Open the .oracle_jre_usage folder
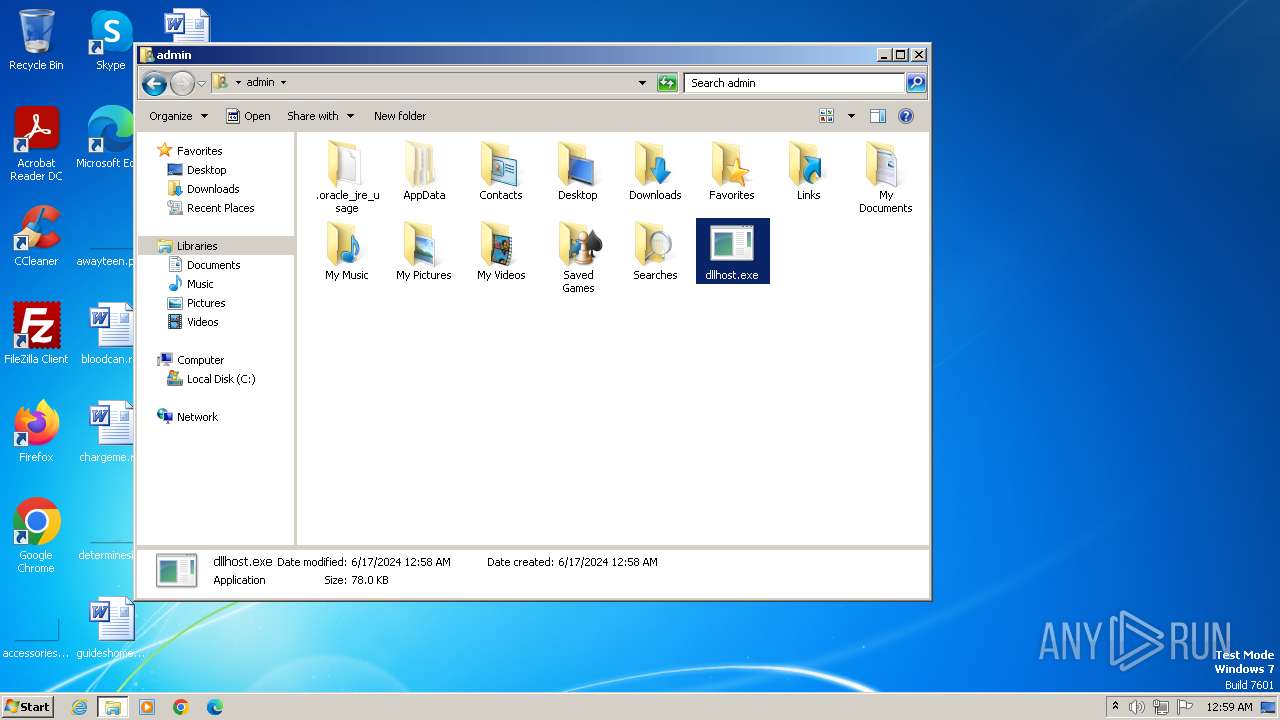1280x720 pixels. (347, 177)
